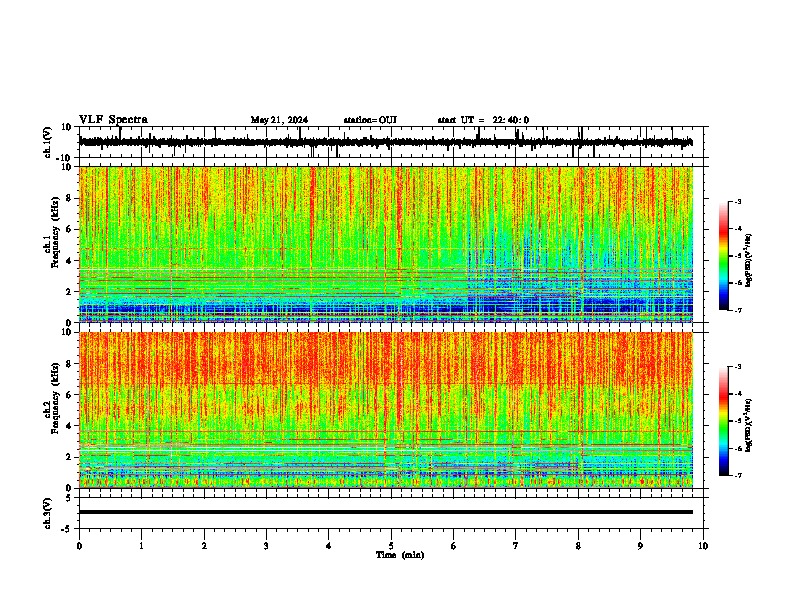This screenshot has height=612, width=792.
Task: Click the "Time (min)" x-axis label
Action: click(x=400, y=555)
